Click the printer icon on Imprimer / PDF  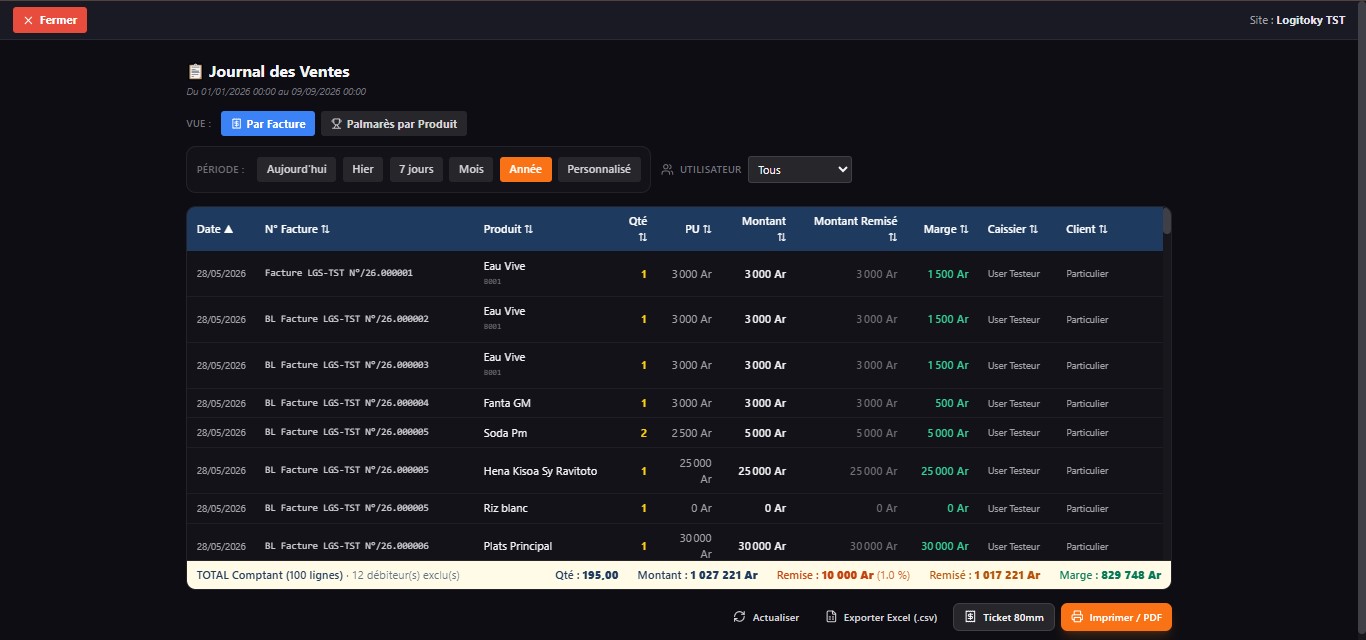(1077, 617)
